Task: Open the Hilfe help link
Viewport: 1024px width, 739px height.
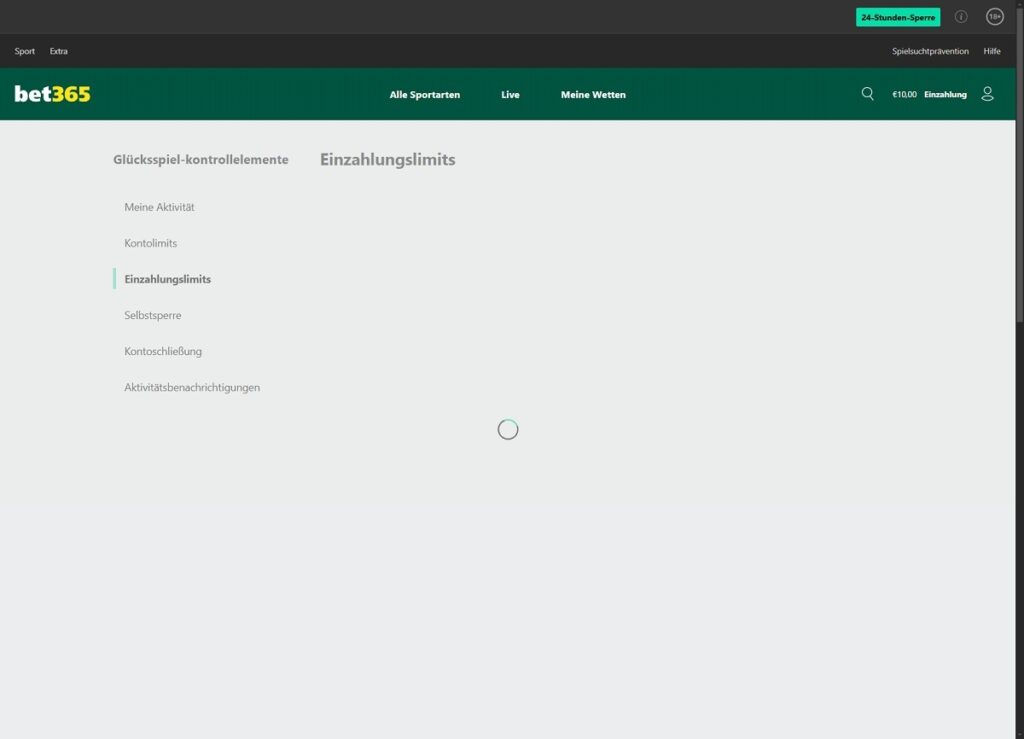Action: click(992, 51)
